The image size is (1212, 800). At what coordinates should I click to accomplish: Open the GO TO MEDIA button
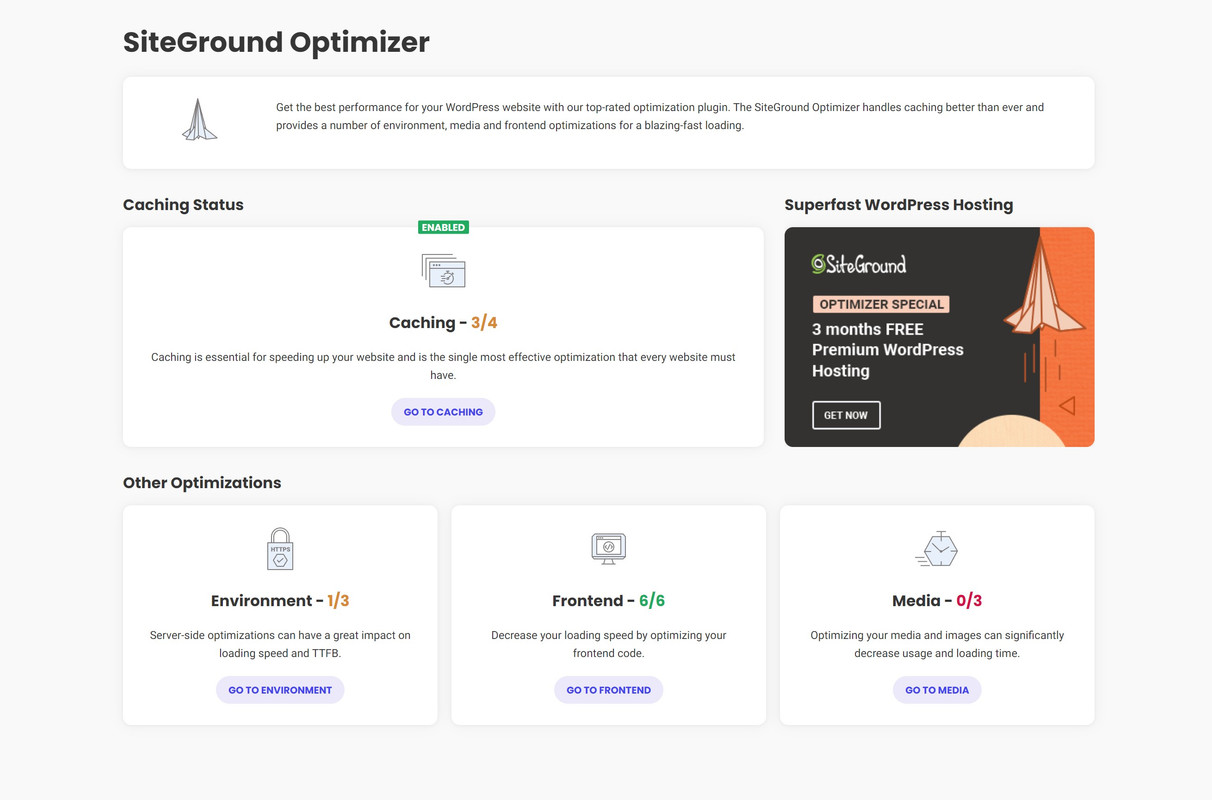[x=937, y=690]
